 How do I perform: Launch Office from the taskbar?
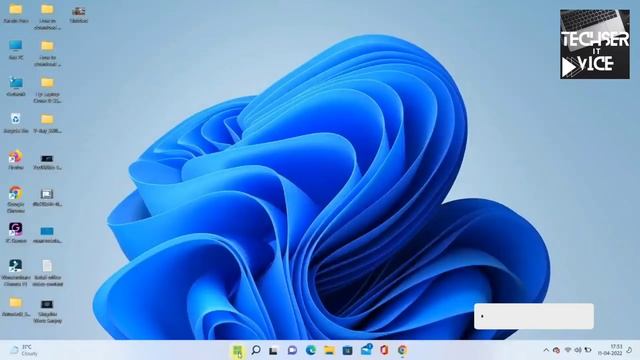pyautogui.click(x=384, y=350)
